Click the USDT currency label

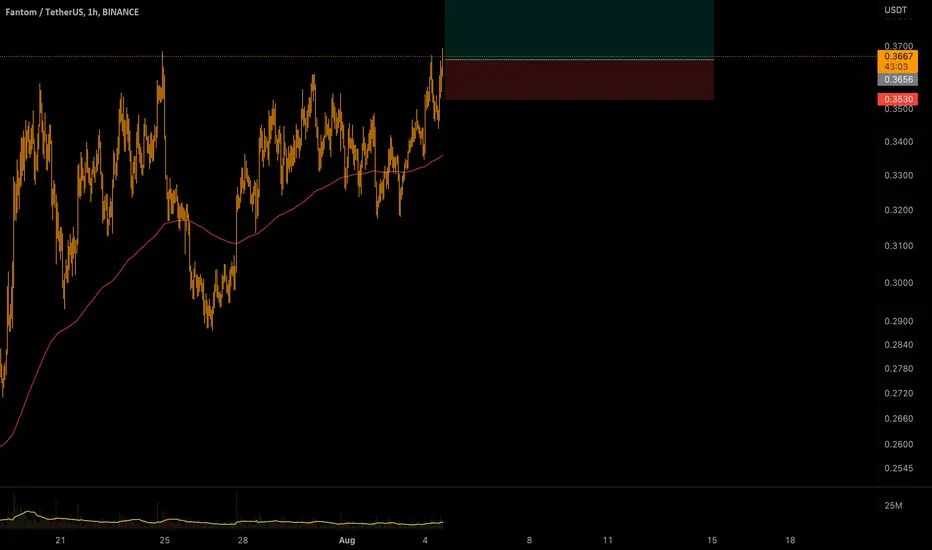(x=895, y=10)
